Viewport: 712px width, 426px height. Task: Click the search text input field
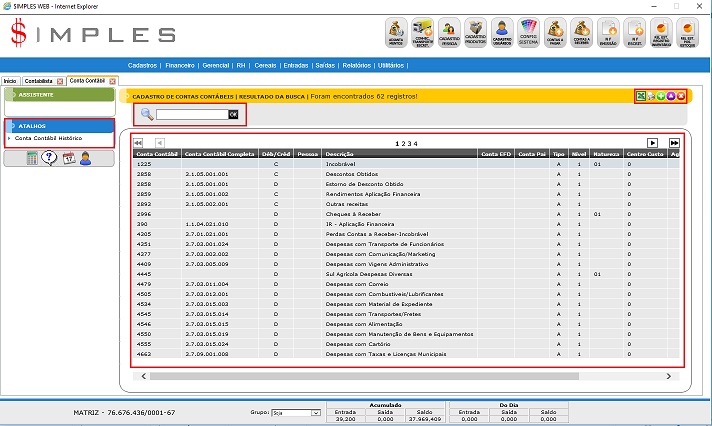tap(191, 115)
